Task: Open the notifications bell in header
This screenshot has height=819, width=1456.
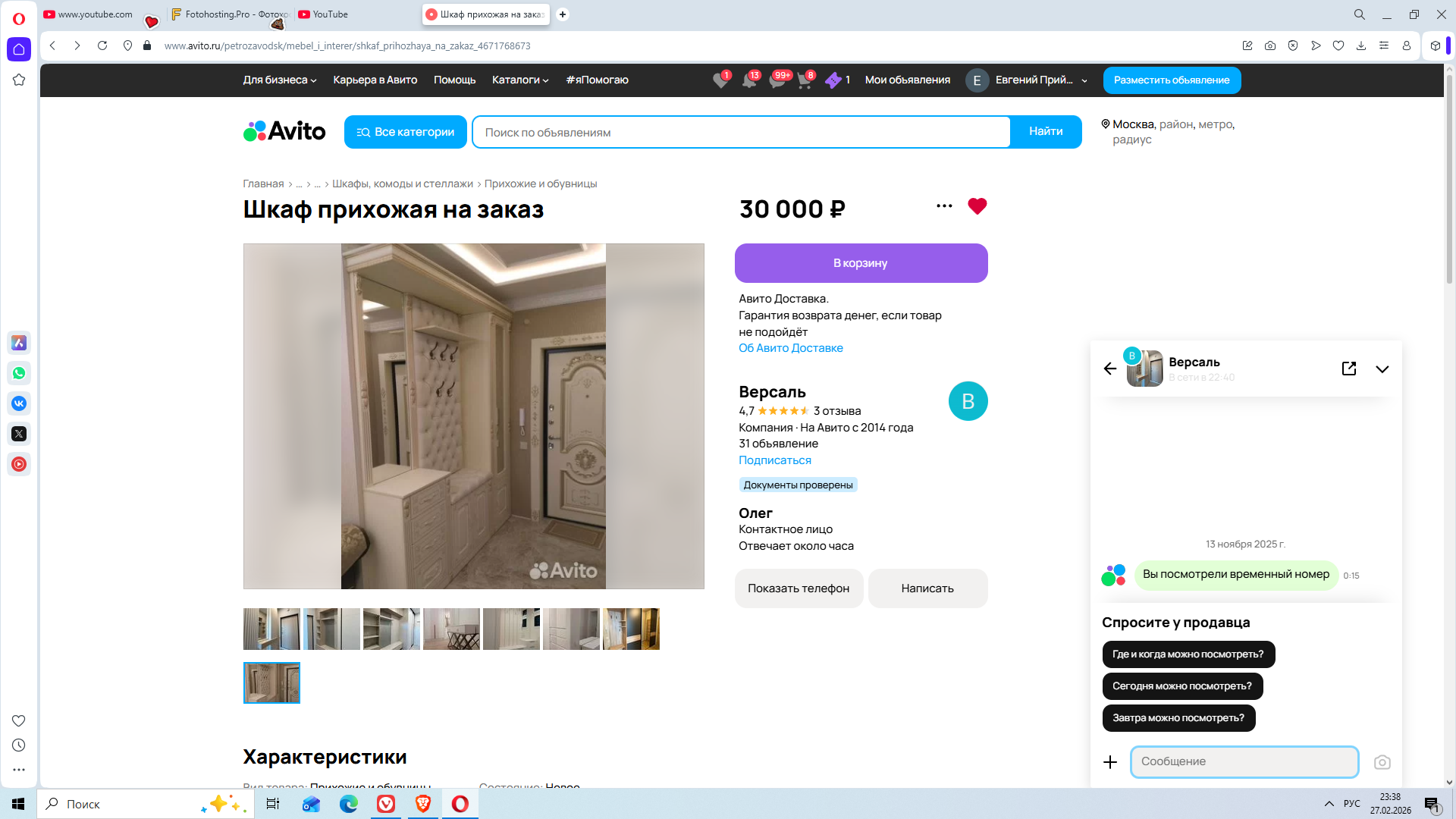Action: pos(749,80)
